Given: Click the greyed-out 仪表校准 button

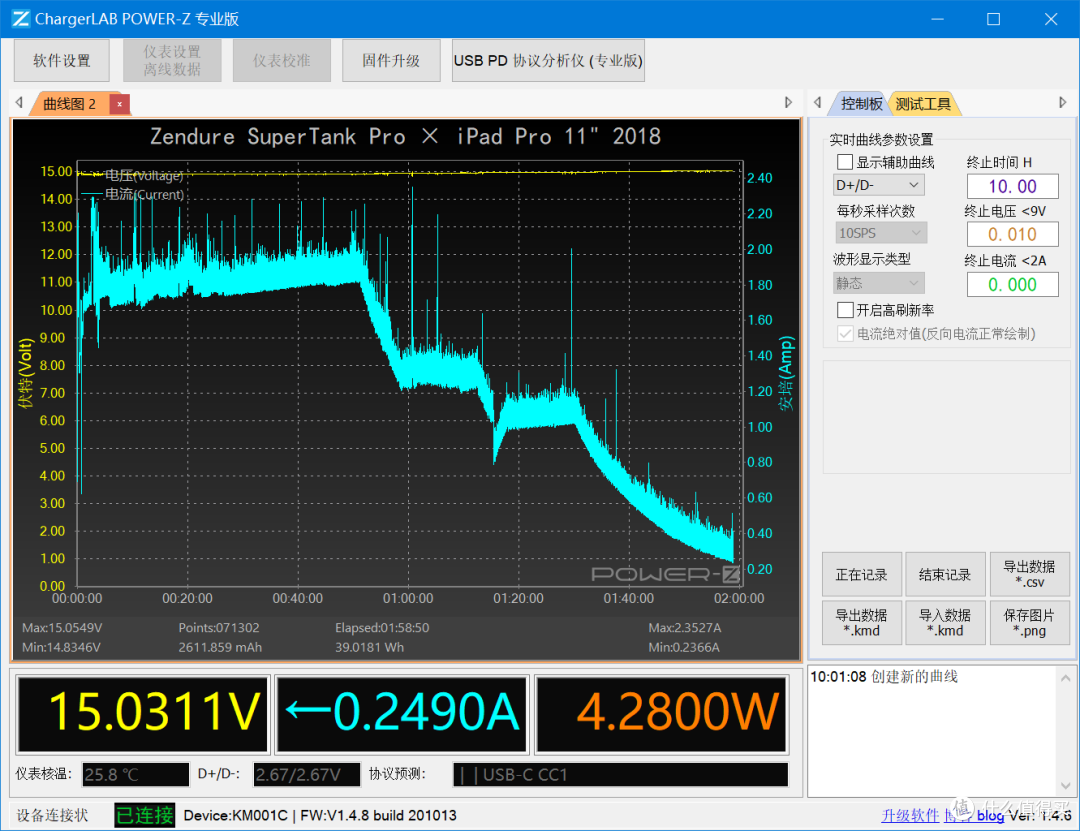Looking at the screenshot, I should pos(282,61).
